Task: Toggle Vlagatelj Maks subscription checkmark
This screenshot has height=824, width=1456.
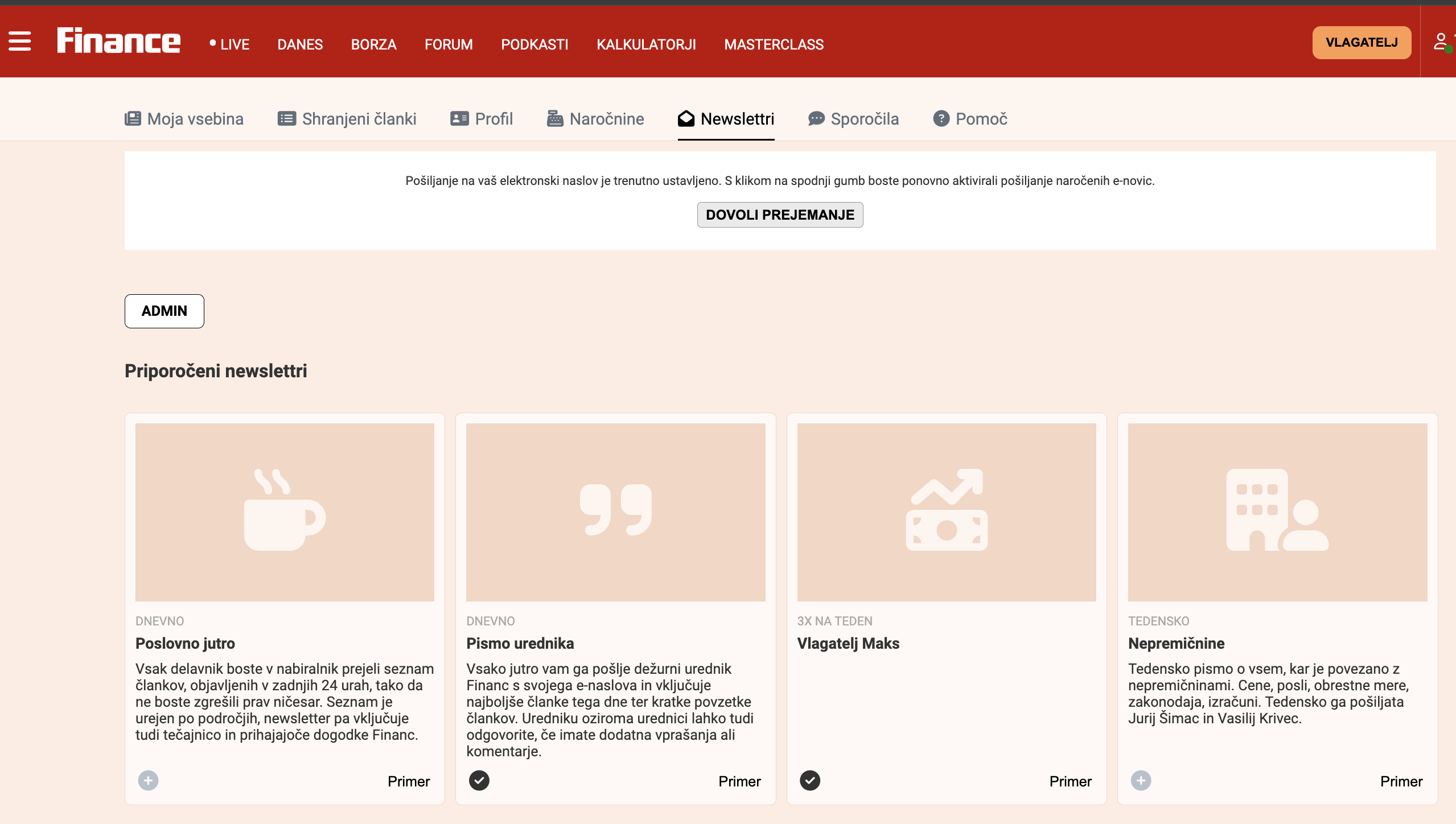Action: point(810,780)
